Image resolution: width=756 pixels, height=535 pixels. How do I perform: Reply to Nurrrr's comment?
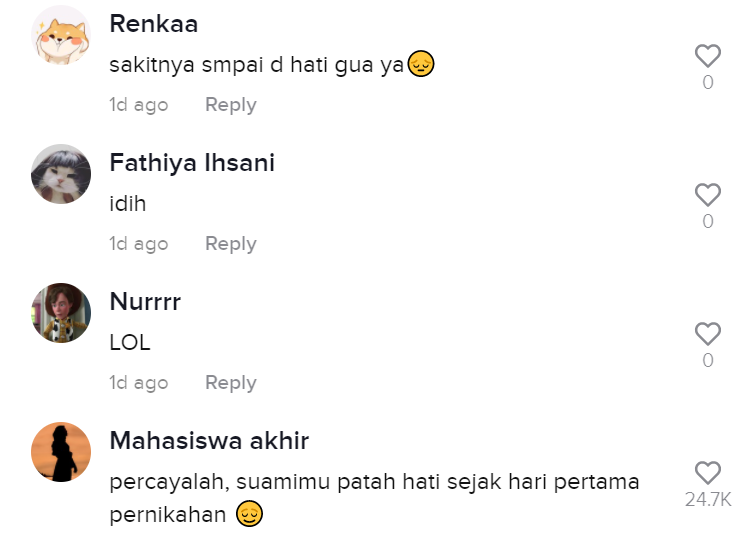[x=230, y=383]
